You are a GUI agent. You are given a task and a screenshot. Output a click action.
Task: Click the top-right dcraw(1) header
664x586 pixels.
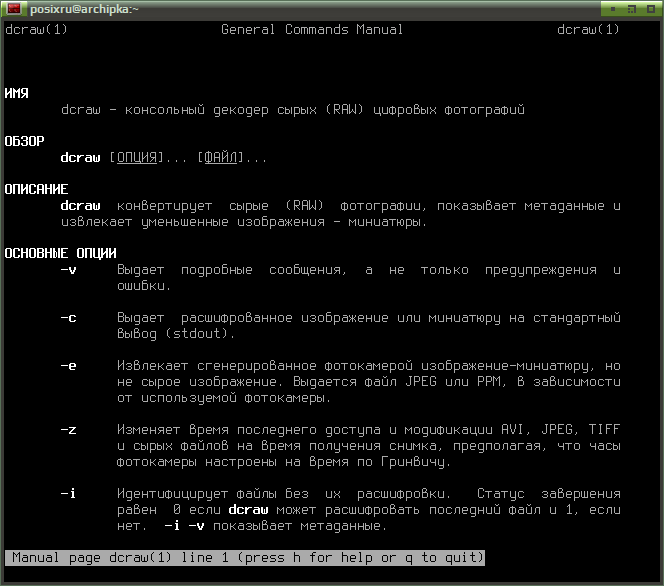click(588, 29)
